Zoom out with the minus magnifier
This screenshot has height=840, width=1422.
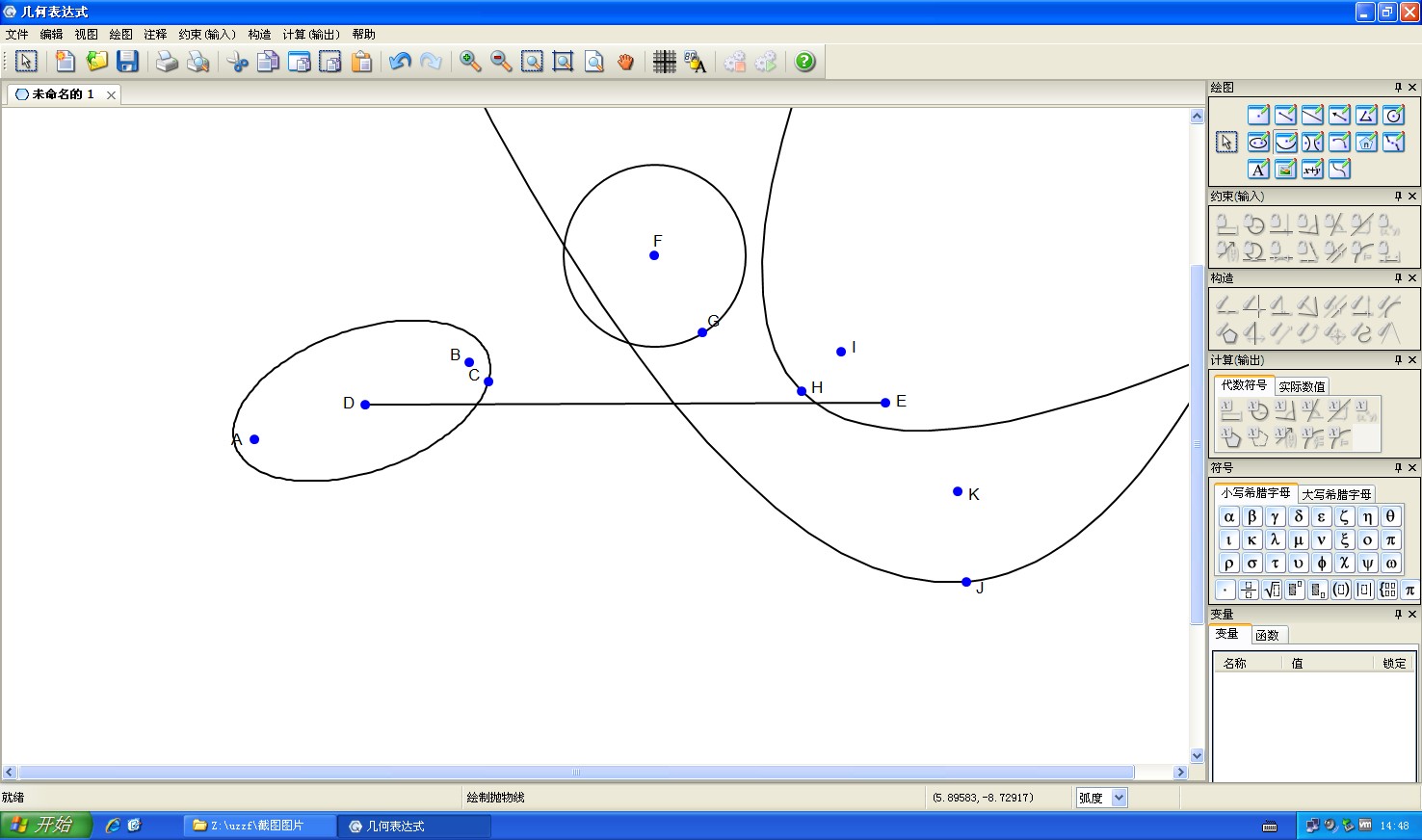pos(501,62)
